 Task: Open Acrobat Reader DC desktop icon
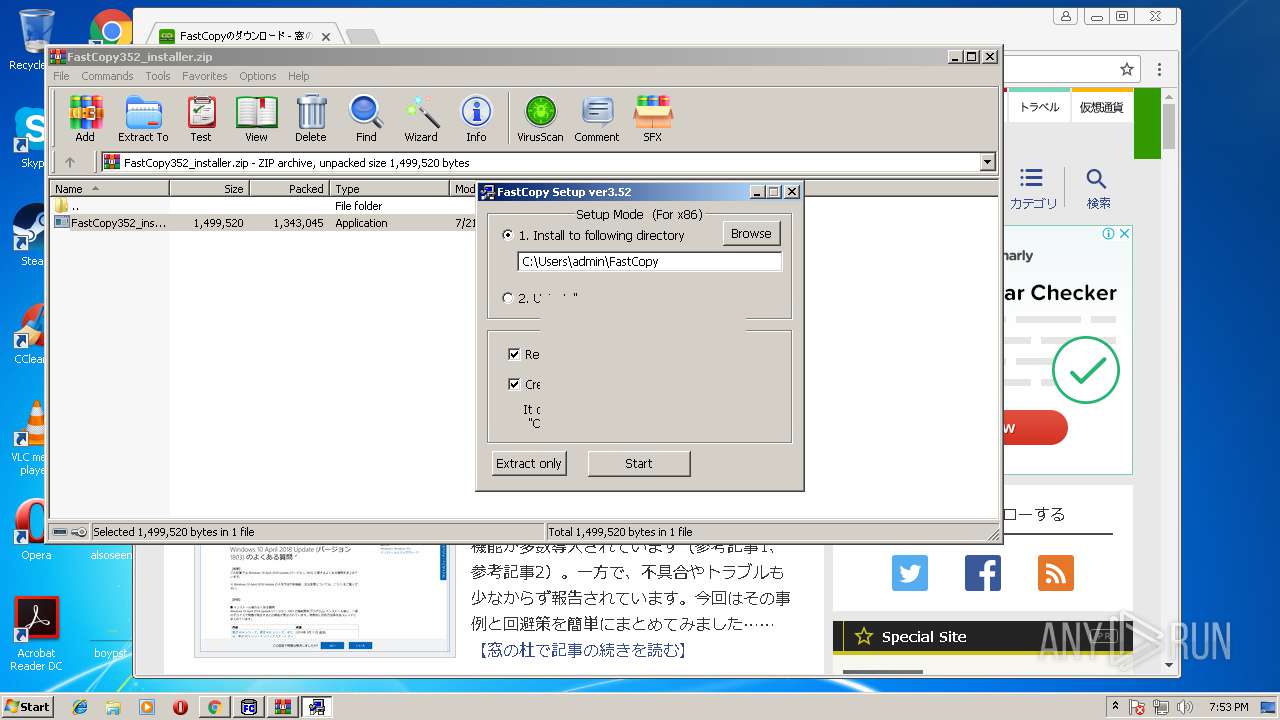pyautogui.click(x=38, y=634)
